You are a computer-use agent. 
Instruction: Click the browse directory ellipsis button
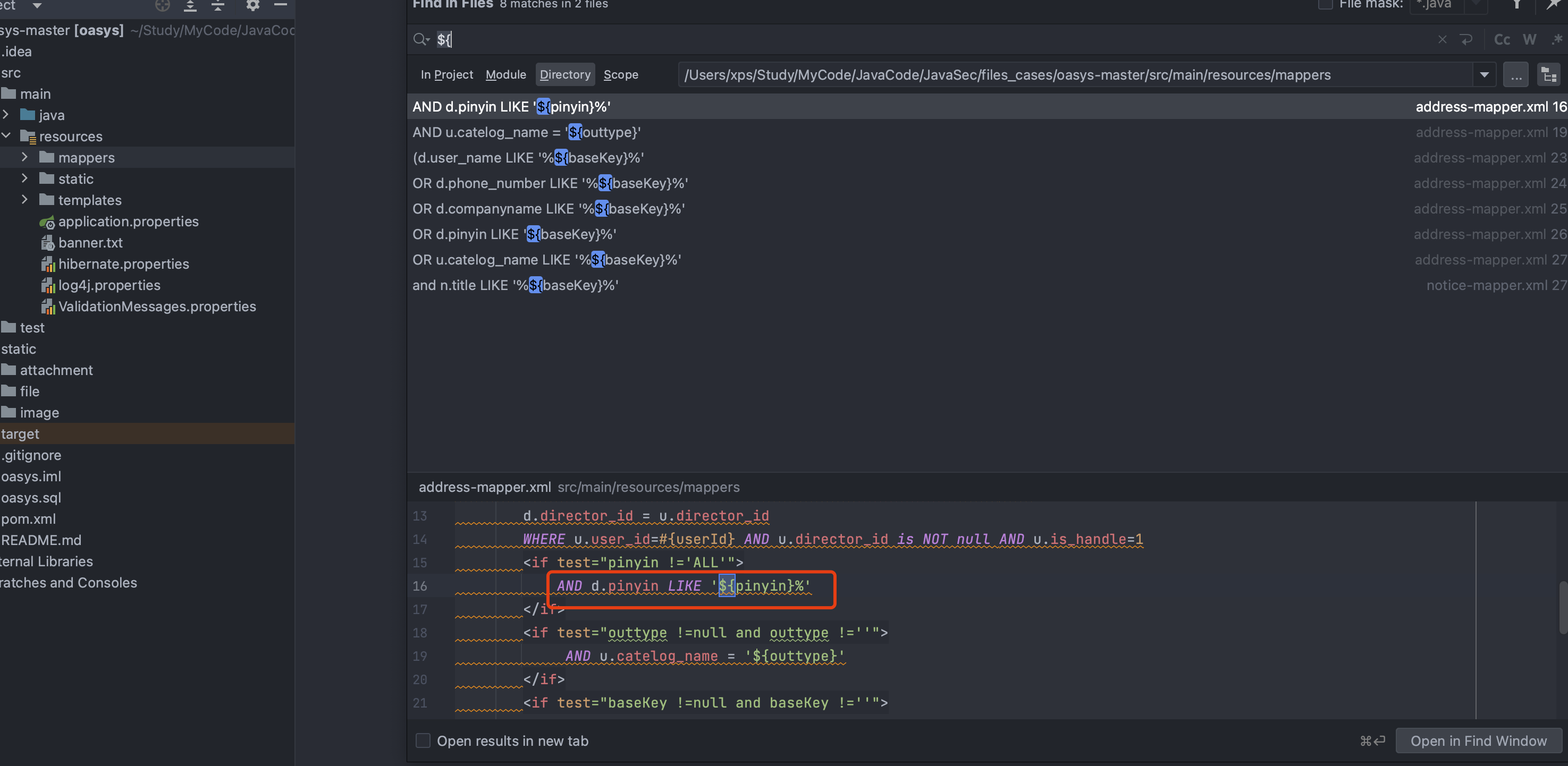(x=1516, y=75)
